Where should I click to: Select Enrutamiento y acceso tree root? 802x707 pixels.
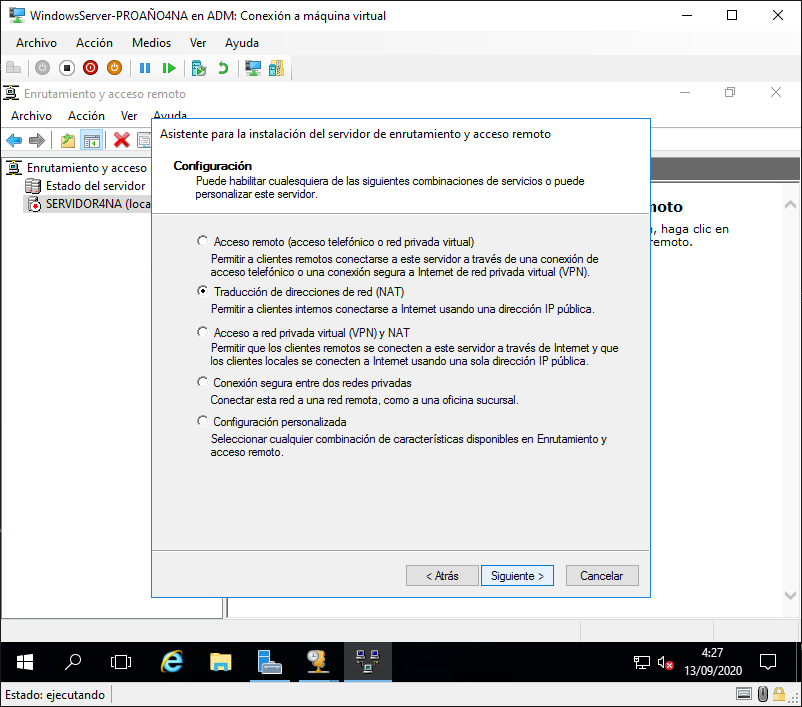[x=86, y=168]
